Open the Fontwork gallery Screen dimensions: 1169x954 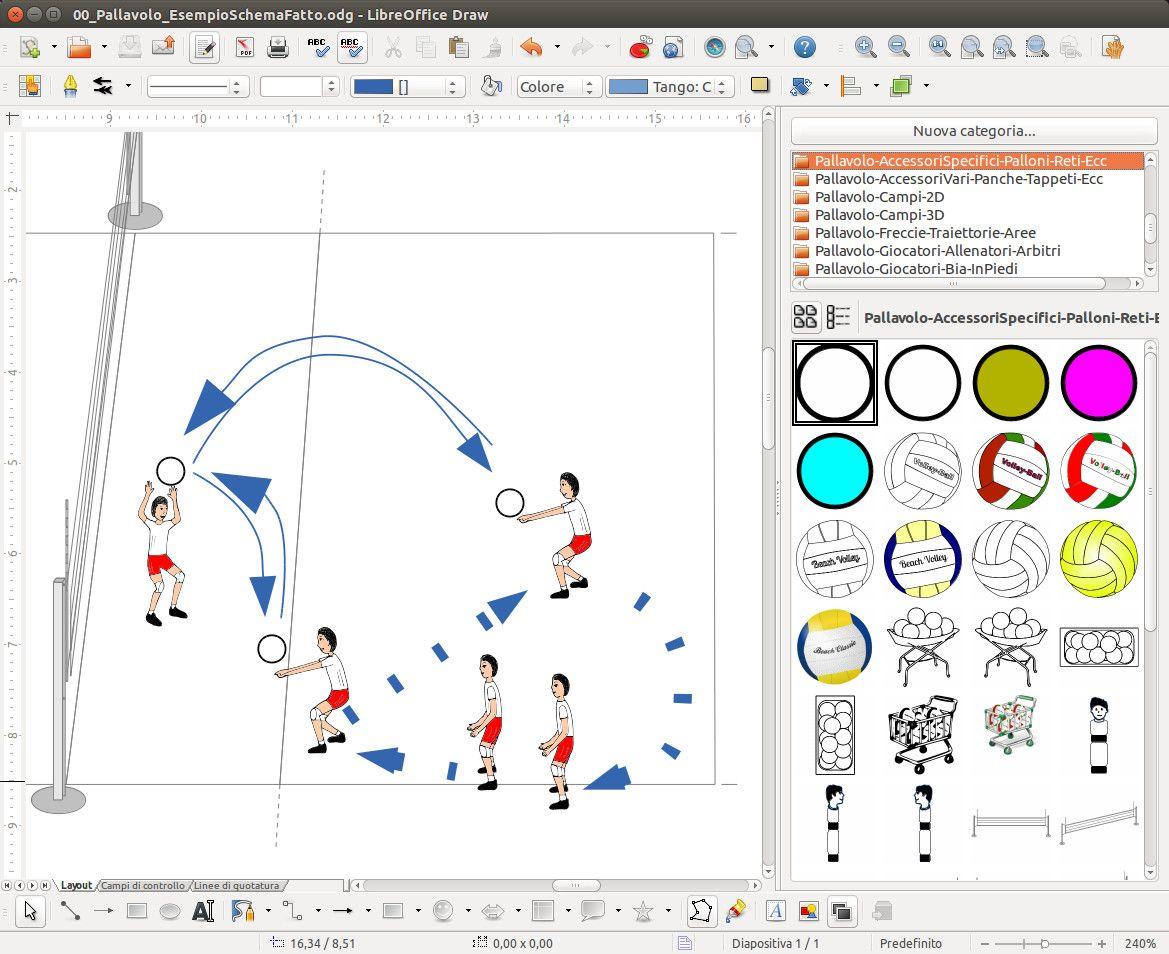tap(776, 911)
